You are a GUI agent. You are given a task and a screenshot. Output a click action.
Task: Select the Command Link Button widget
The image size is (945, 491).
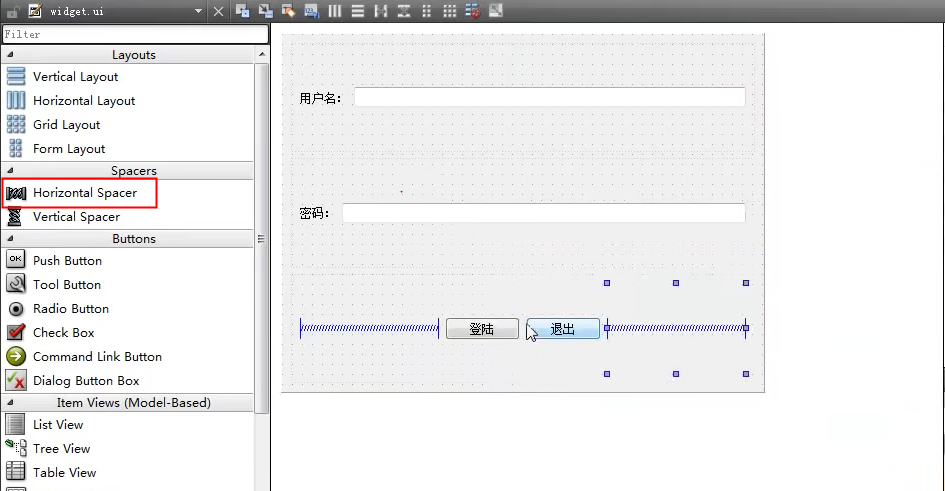128,357
